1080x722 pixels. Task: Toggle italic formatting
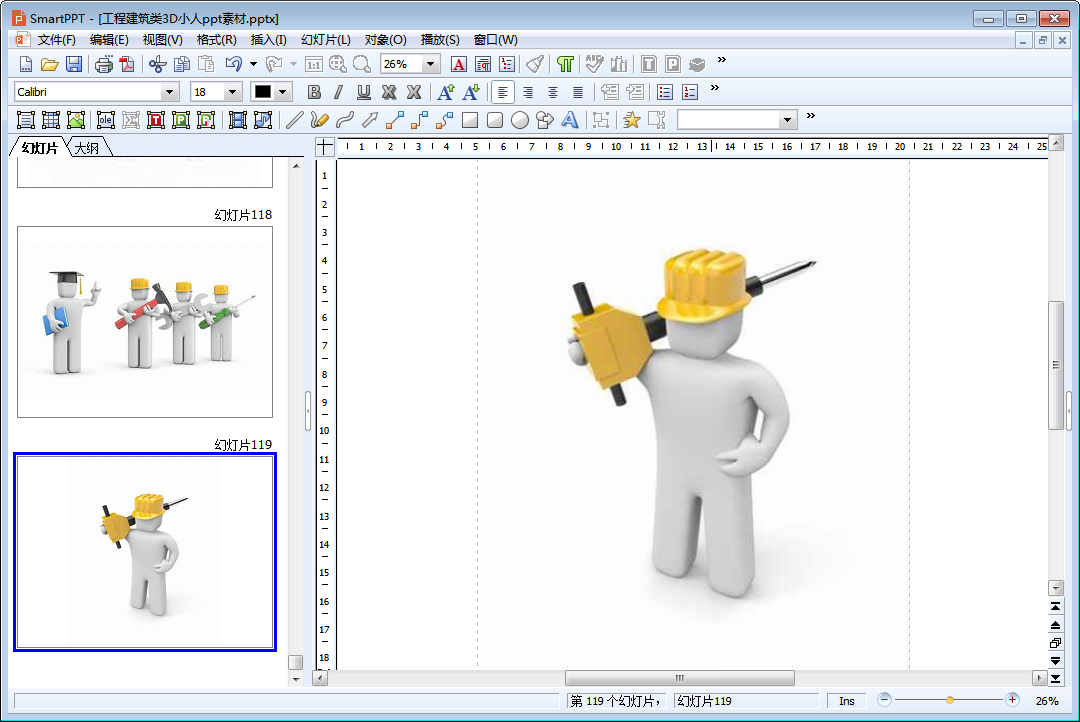pos(338,92)
